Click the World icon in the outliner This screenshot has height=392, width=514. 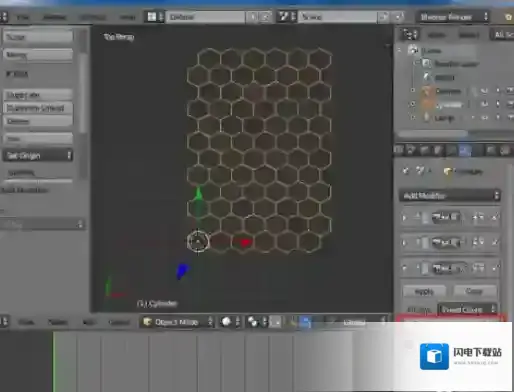(427, 77)
